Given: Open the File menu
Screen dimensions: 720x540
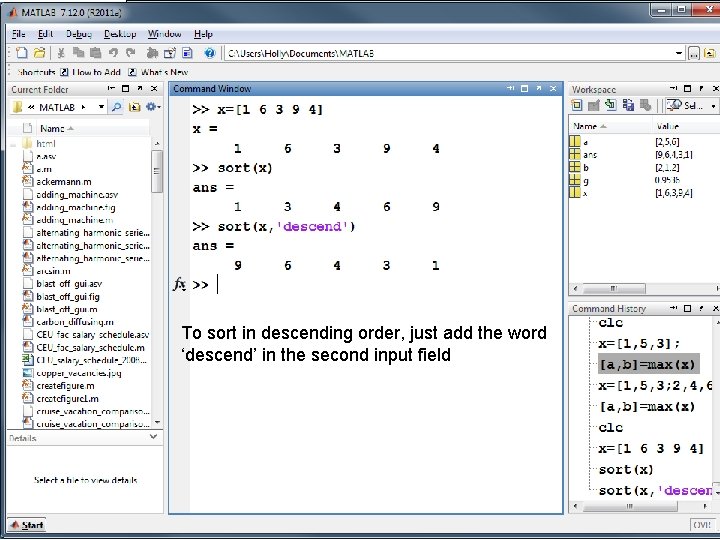Looking at the screenshot, I should click(x=18, y=34).
